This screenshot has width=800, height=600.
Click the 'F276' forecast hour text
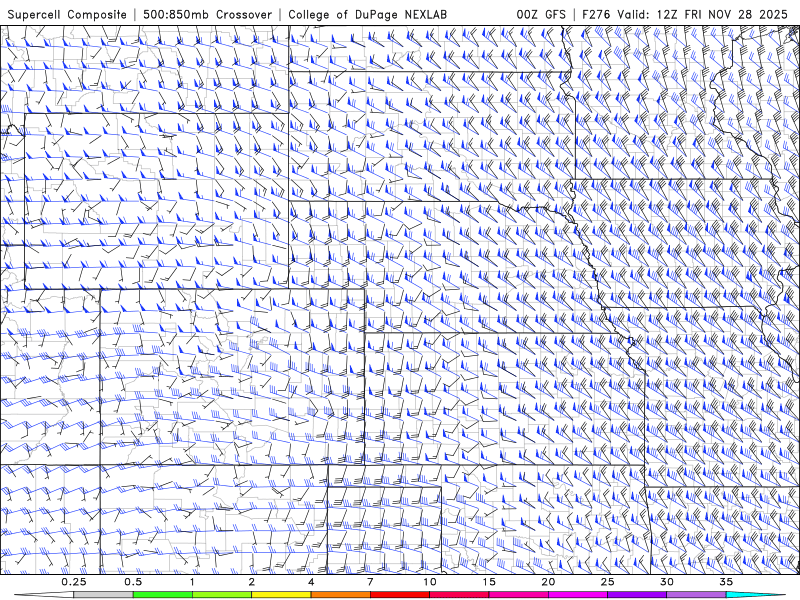pyautogui.click(x=597, y=14)
